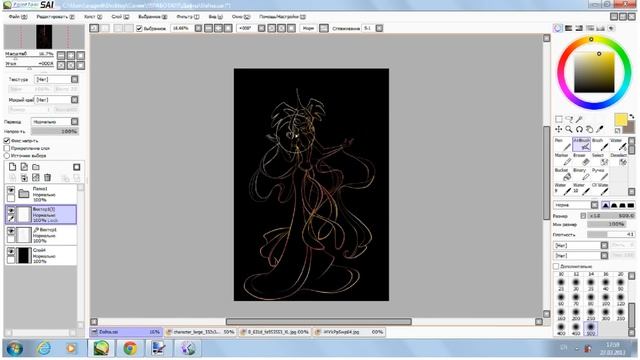Open the Вид menu
Viewport: 640px width, 360px height.
[x=216, y=17]
